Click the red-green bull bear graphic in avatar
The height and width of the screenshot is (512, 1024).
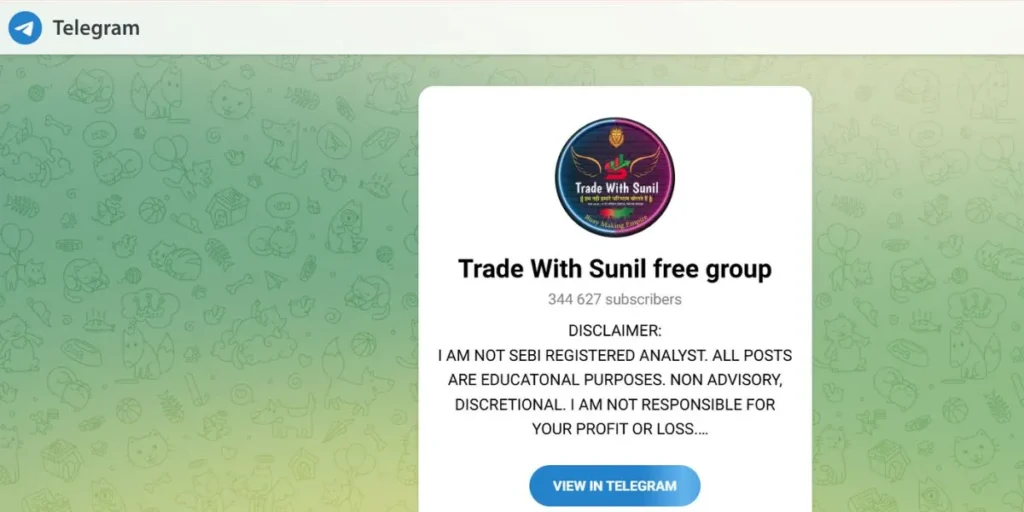[x=616, y=211]
